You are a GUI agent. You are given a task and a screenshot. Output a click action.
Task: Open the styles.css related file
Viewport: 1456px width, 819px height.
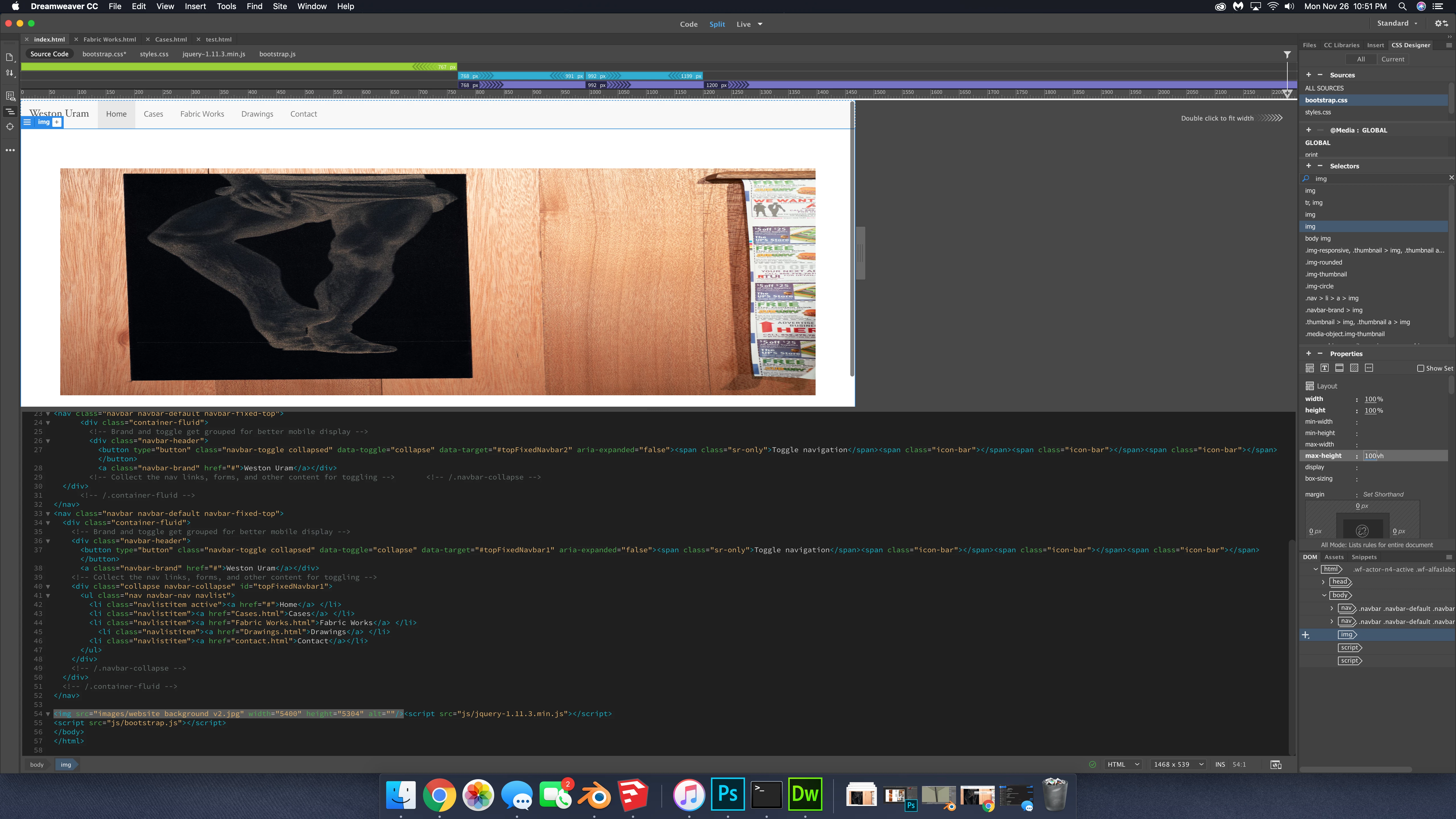click(x=154, y=54)
